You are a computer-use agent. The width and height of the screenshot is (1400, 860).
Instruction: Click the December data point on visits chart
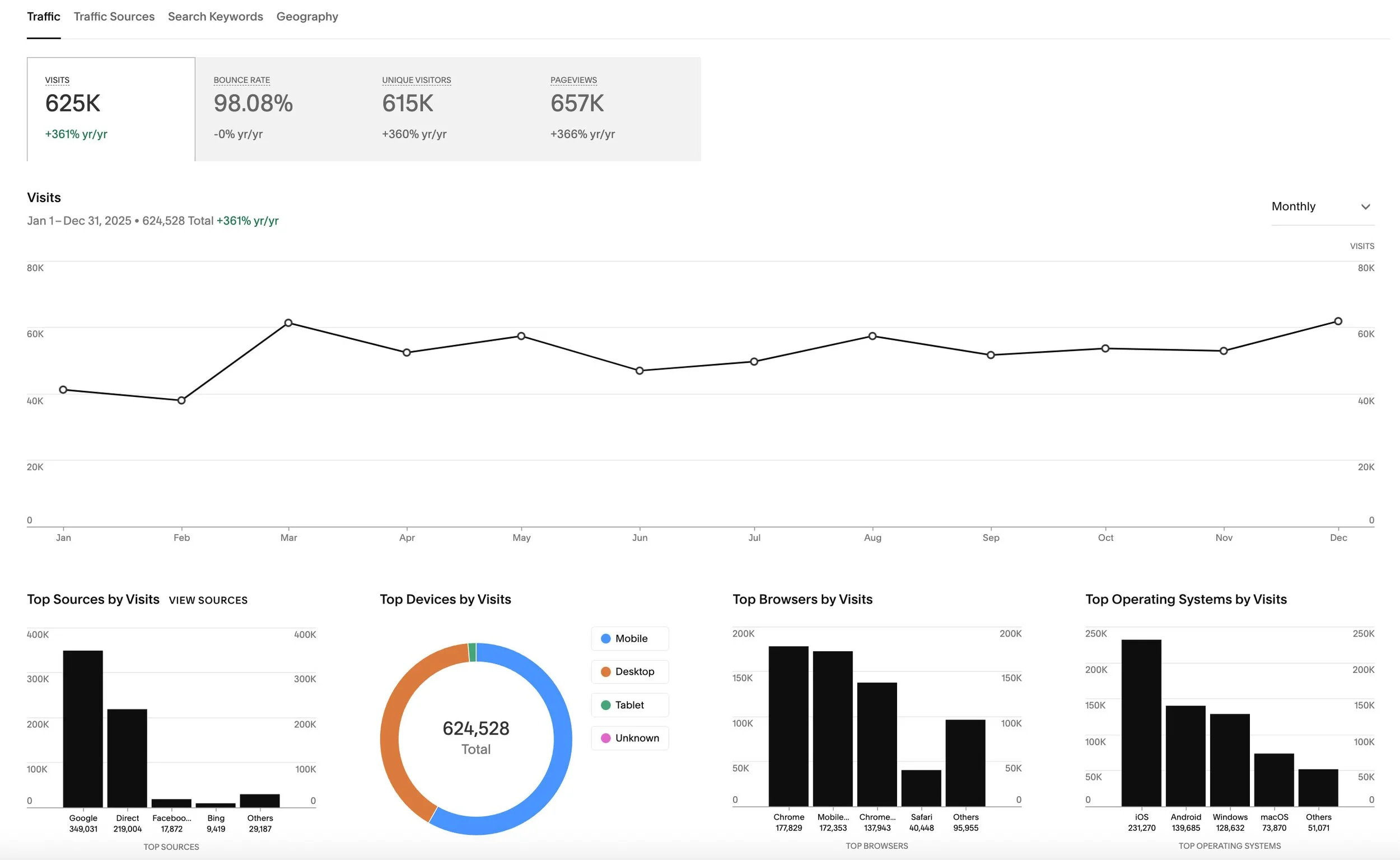click(x=1338, y=321)
